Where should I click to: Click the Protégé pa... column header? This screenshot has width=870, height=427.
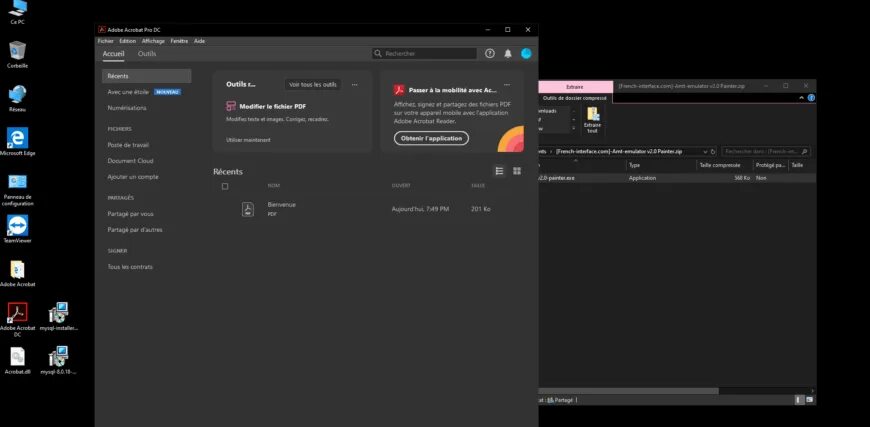[770, 165]
